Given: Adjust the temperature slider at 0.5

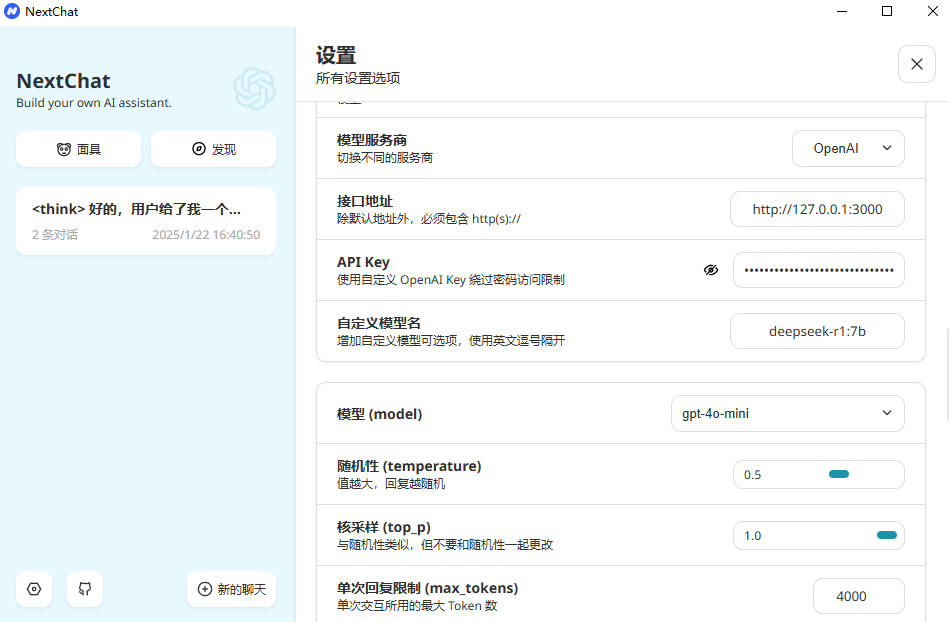Looking at the screenshot, I should pos(839,474).
